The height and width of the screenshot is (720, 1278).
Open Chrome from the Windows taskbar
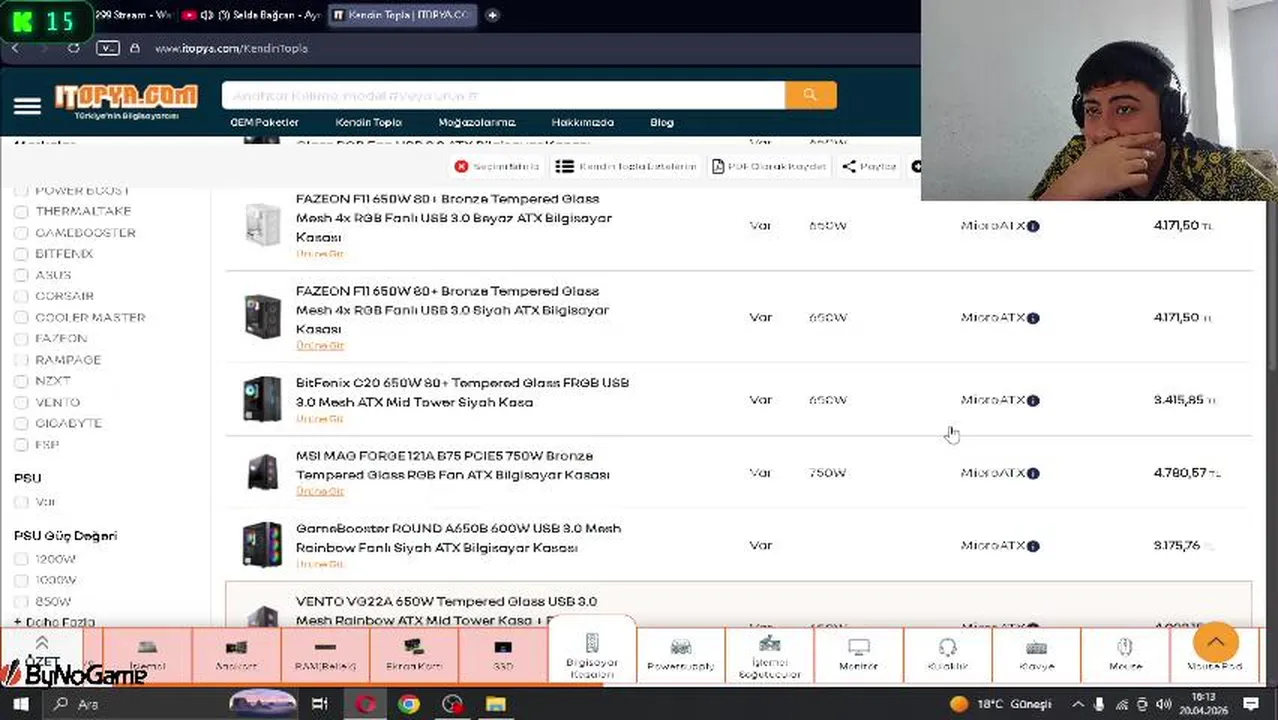(x=409, y=704)
